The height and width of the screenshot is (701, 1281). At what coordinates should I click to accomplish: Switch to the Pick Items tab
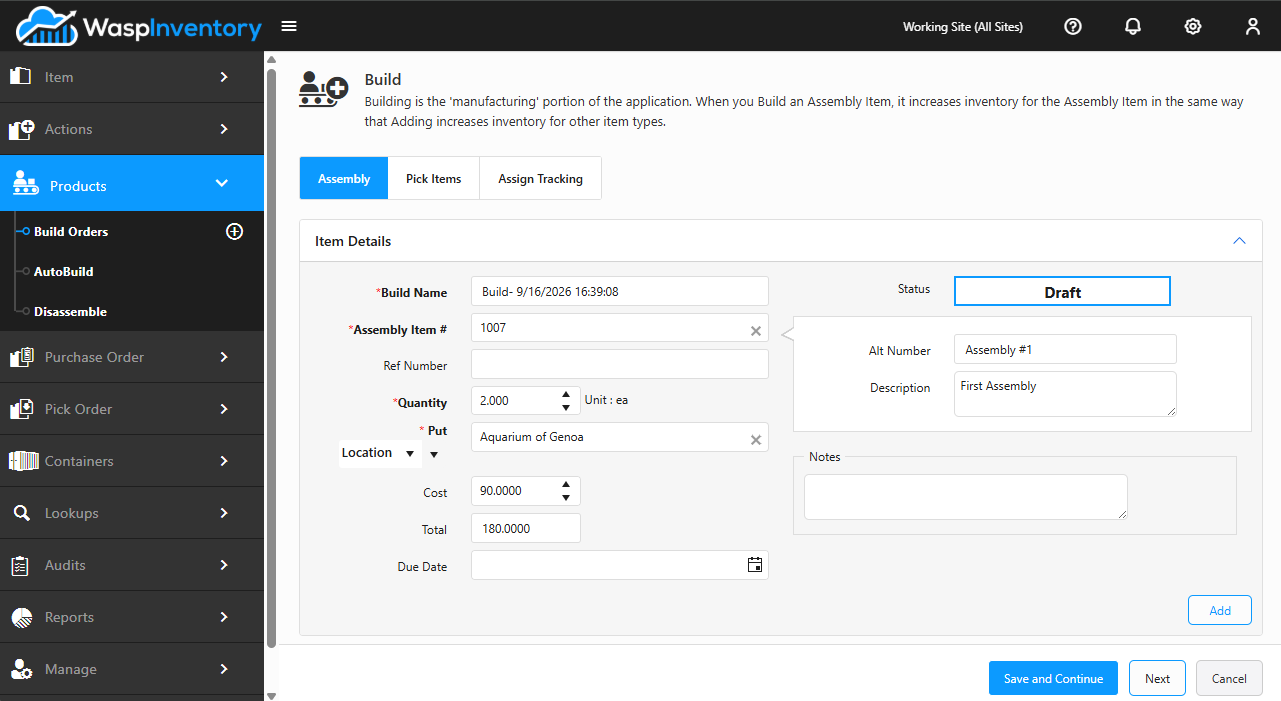tap(434, 179)
